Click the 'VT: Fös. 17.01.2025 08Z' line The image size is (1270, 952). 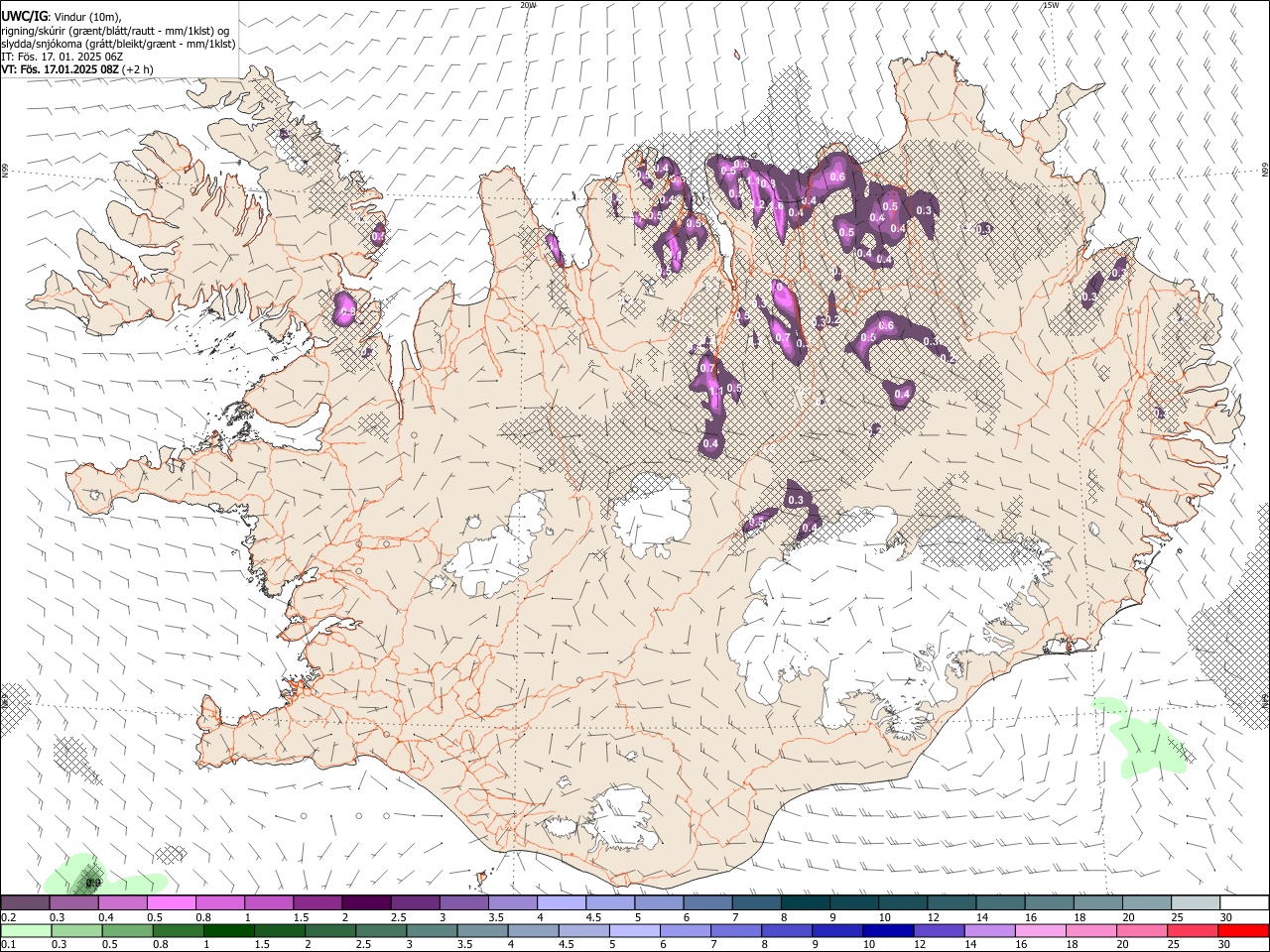click(61, 69)
